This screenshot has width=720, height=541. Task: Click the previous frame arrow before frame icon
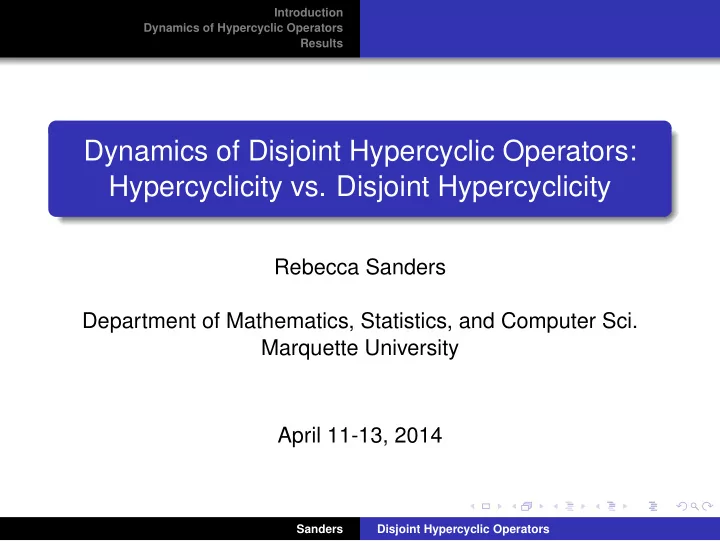(514, 506)
